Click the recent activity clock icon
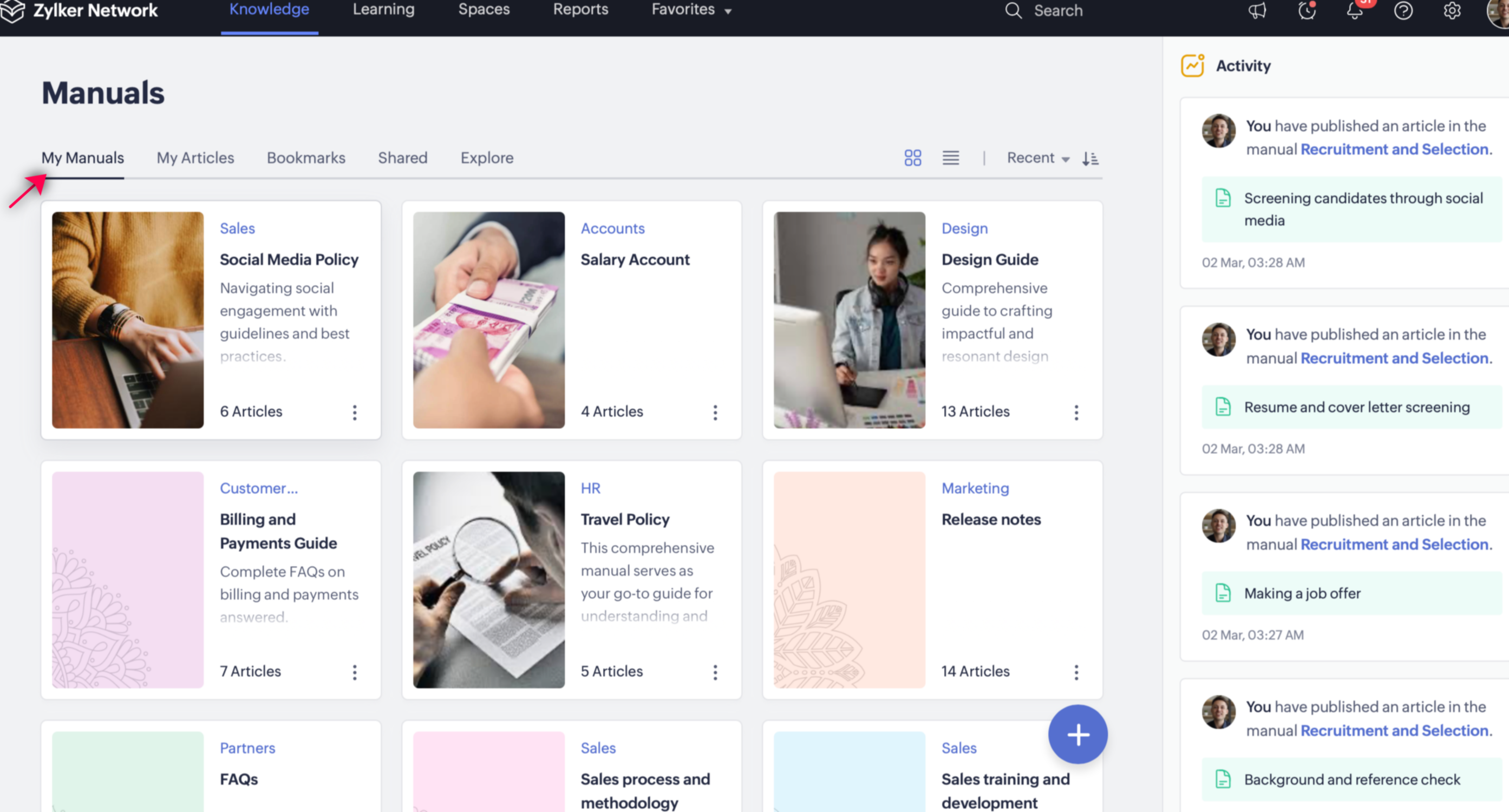The height and width of the screenshot is (812, 1509). (x=1307, y=10)
